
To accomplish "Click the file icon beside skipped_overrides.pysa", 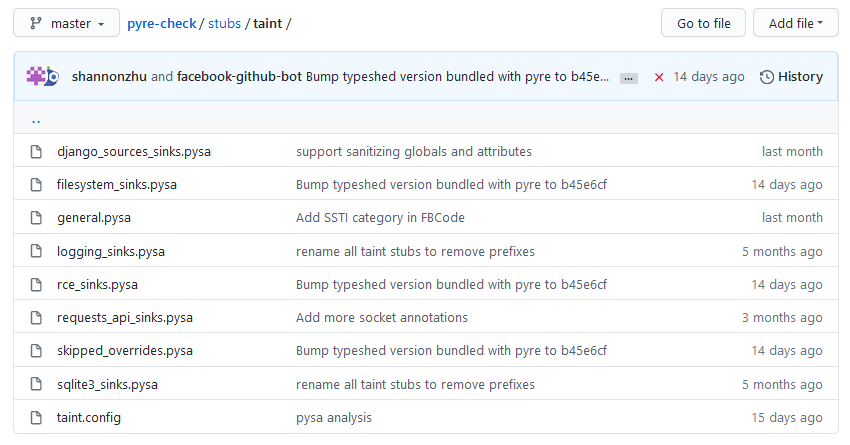I will point(36,351).
